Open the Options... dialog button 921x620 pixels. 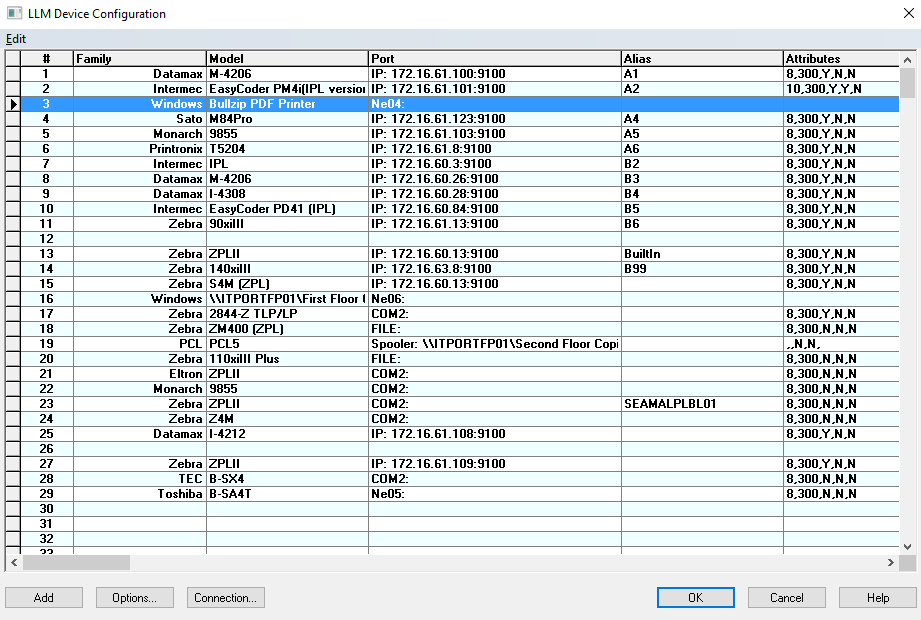135,598
